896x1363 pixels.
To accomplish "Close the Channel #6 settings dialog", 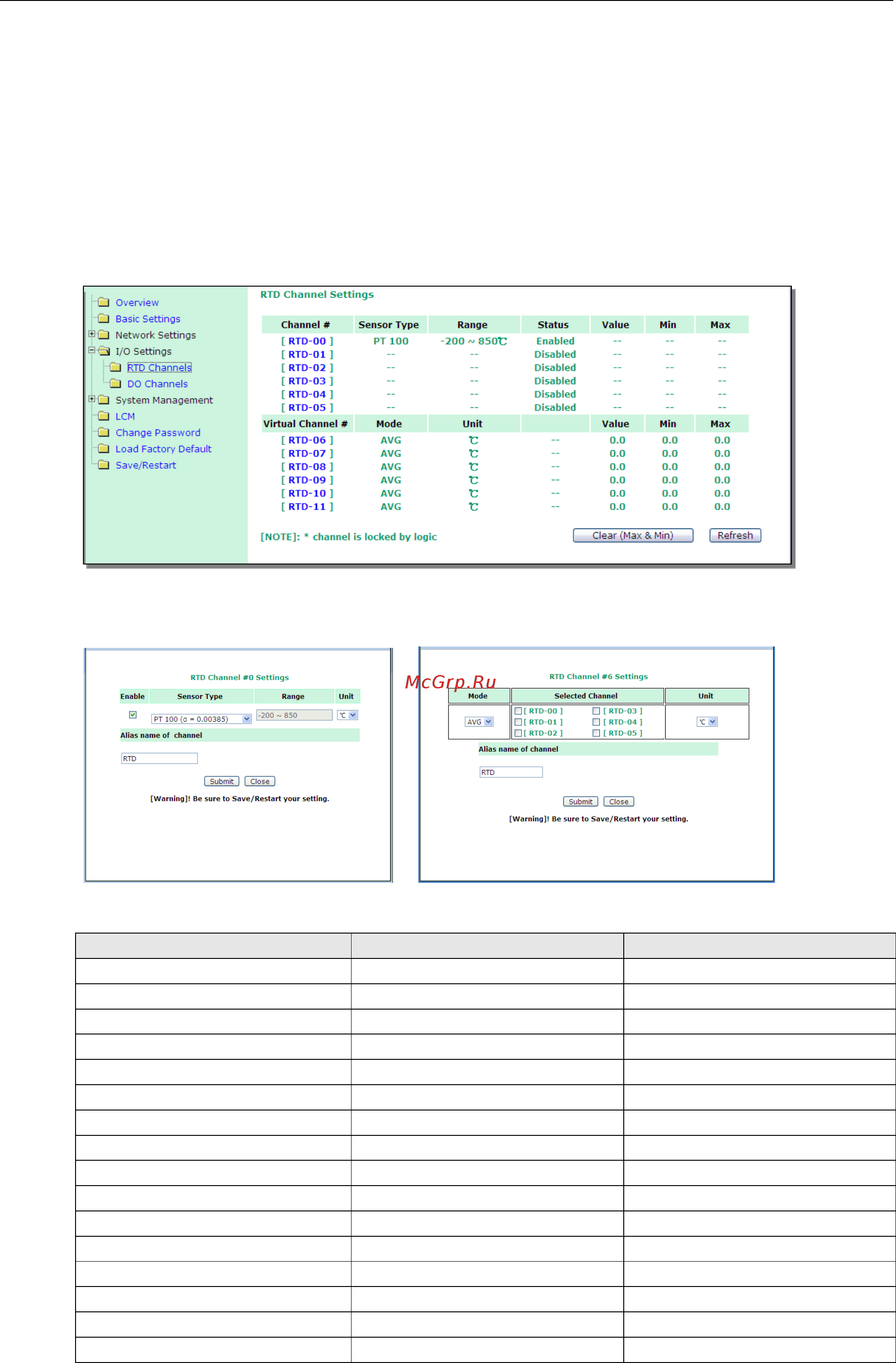I will click(x=619, y=802).
